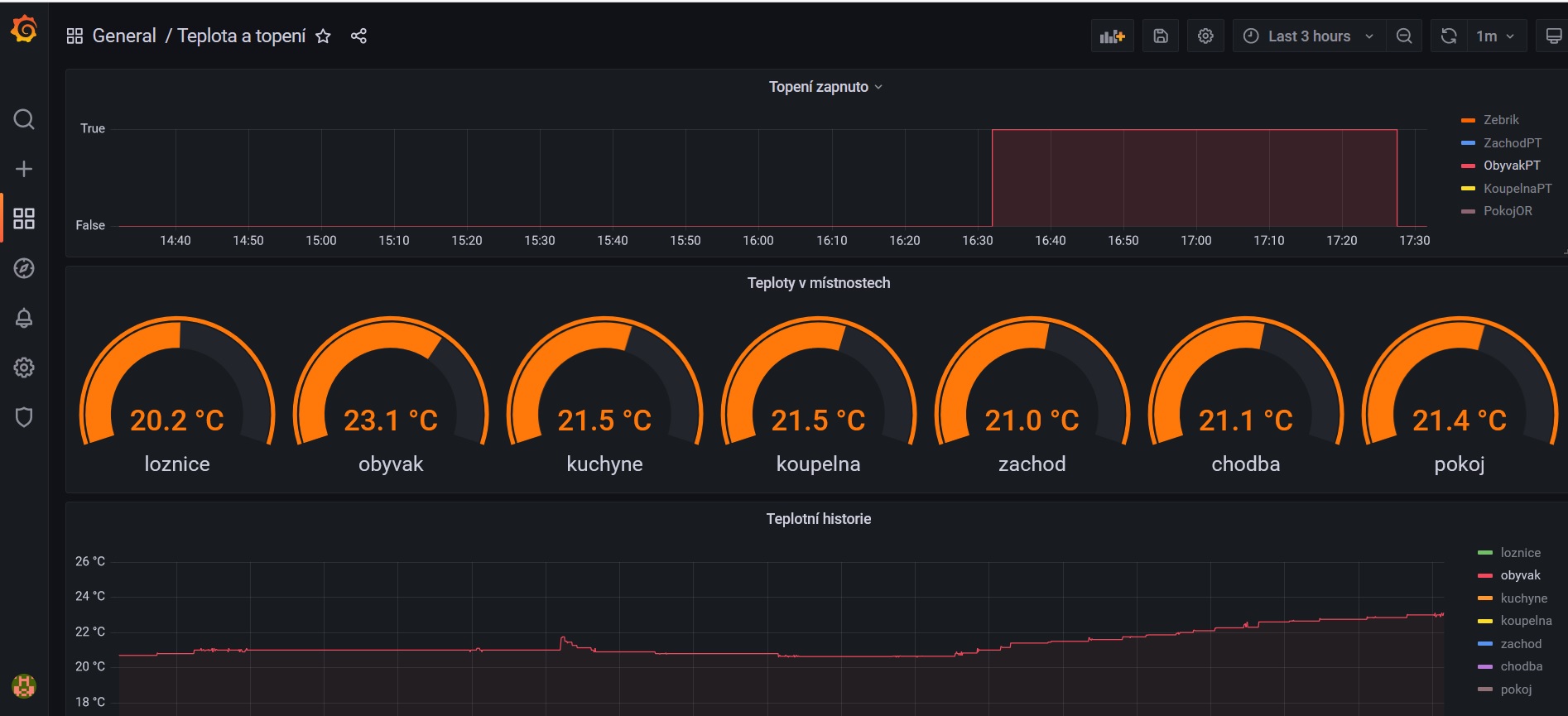The width and height of the screenshot is (1568, 716).
Task: Click the loznice 20.2 °C gauge
Action: tap(177, 396)
